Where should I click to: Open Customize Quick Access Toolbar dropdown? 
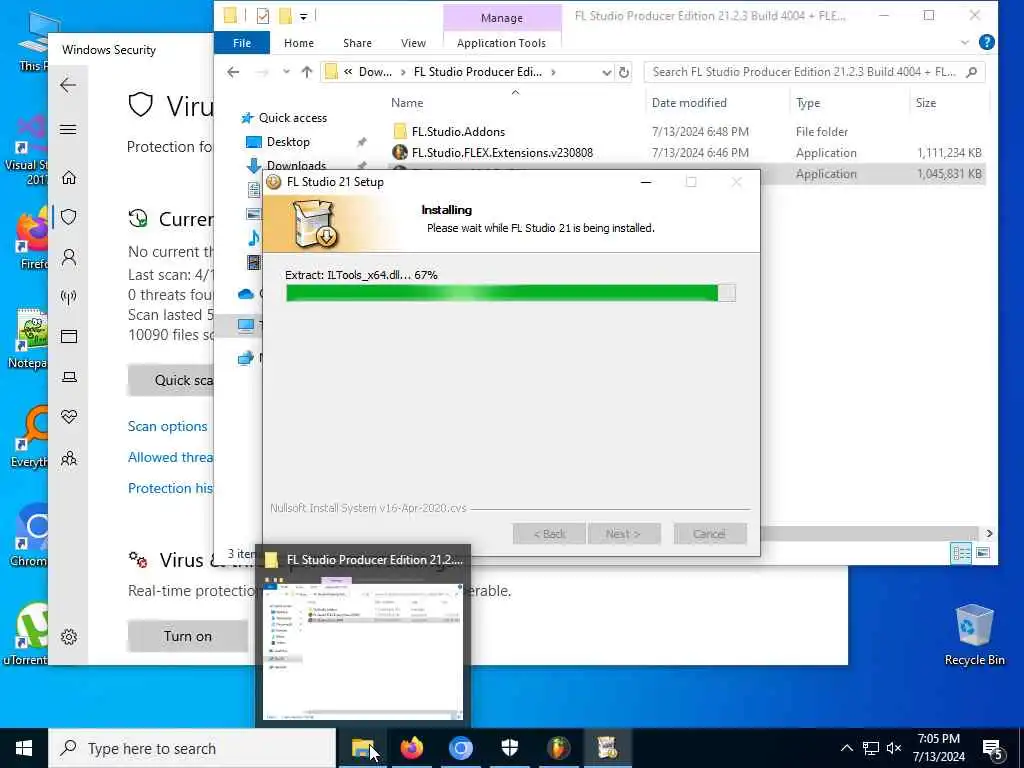click(x=304, y=16)
